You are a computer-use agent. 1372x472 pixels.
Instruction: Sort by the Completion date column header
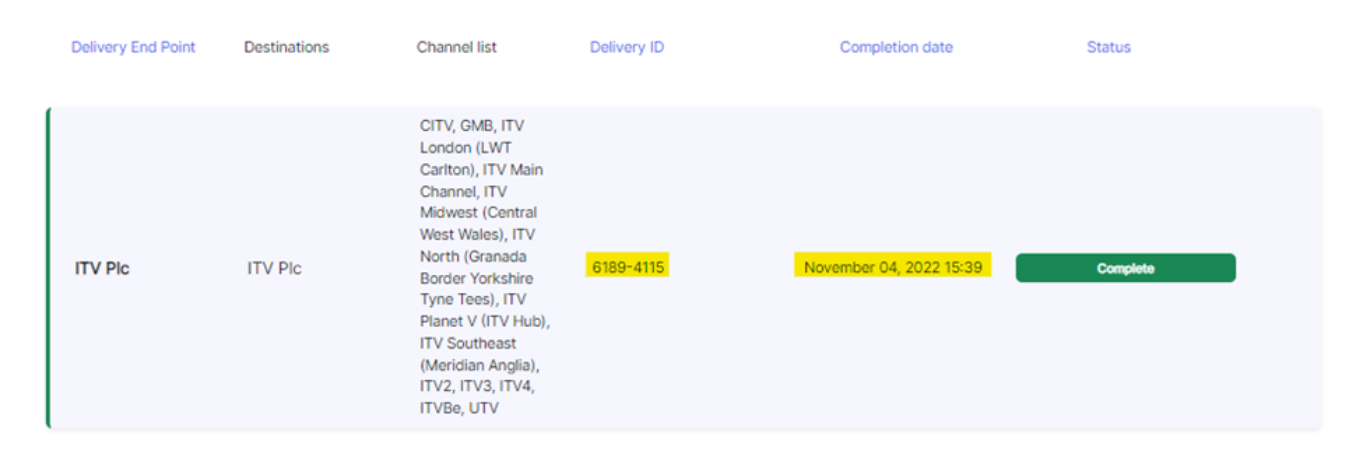[x=896, y=47]
